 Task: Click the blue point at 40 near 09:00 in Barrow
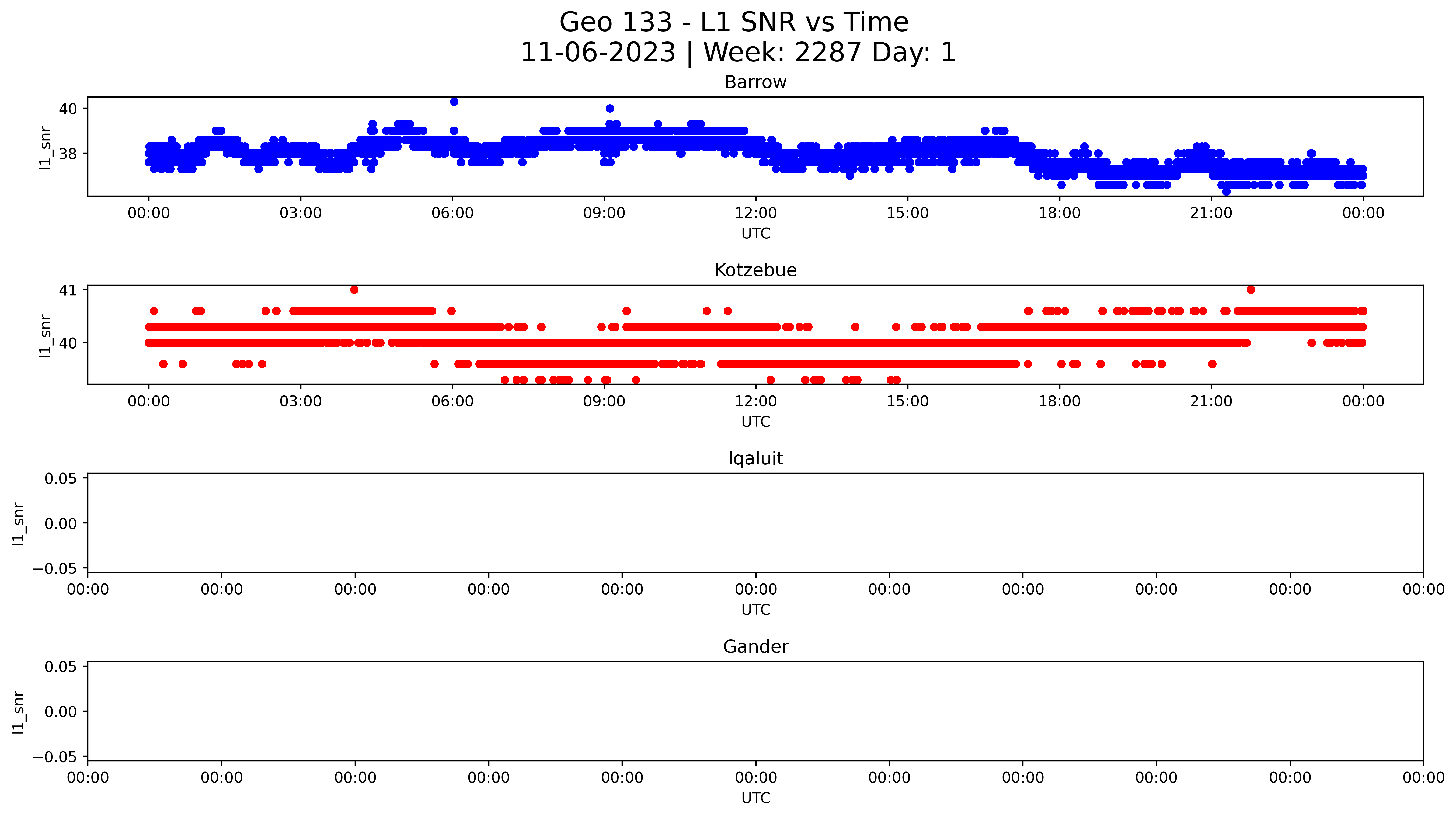click(610, 109)
